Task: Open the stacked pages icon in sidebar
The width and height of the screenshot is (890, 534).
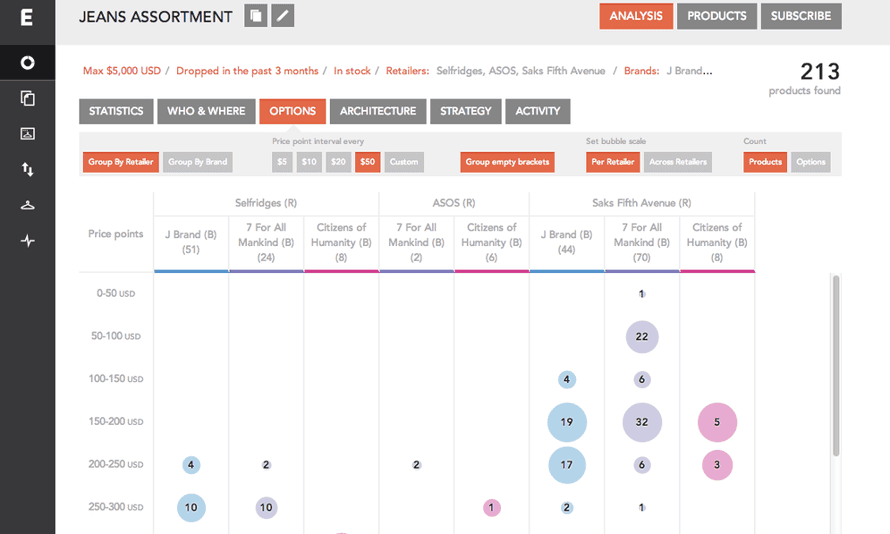Action: 27,98
